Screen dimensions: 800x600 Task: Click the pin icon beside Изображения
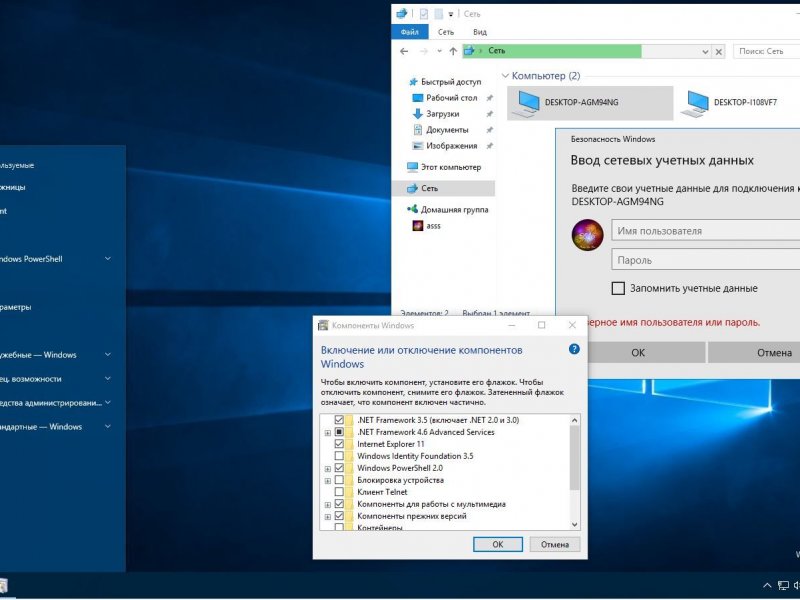(489, 146)
